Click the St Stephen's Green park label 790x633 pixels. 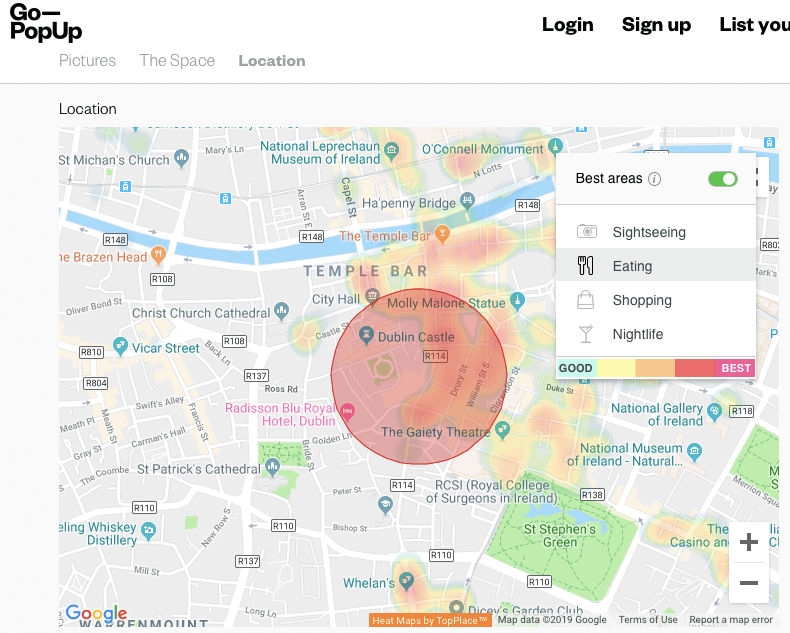tap(560, 536)
